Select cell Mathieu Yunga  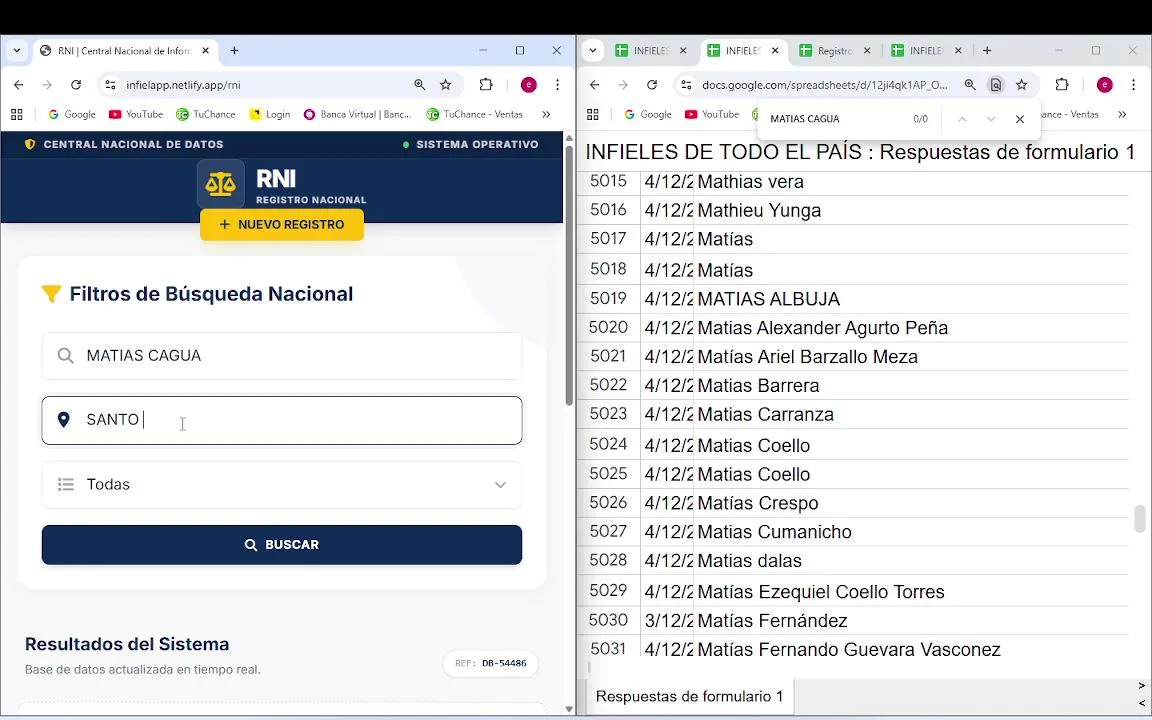tap(910, 211)
